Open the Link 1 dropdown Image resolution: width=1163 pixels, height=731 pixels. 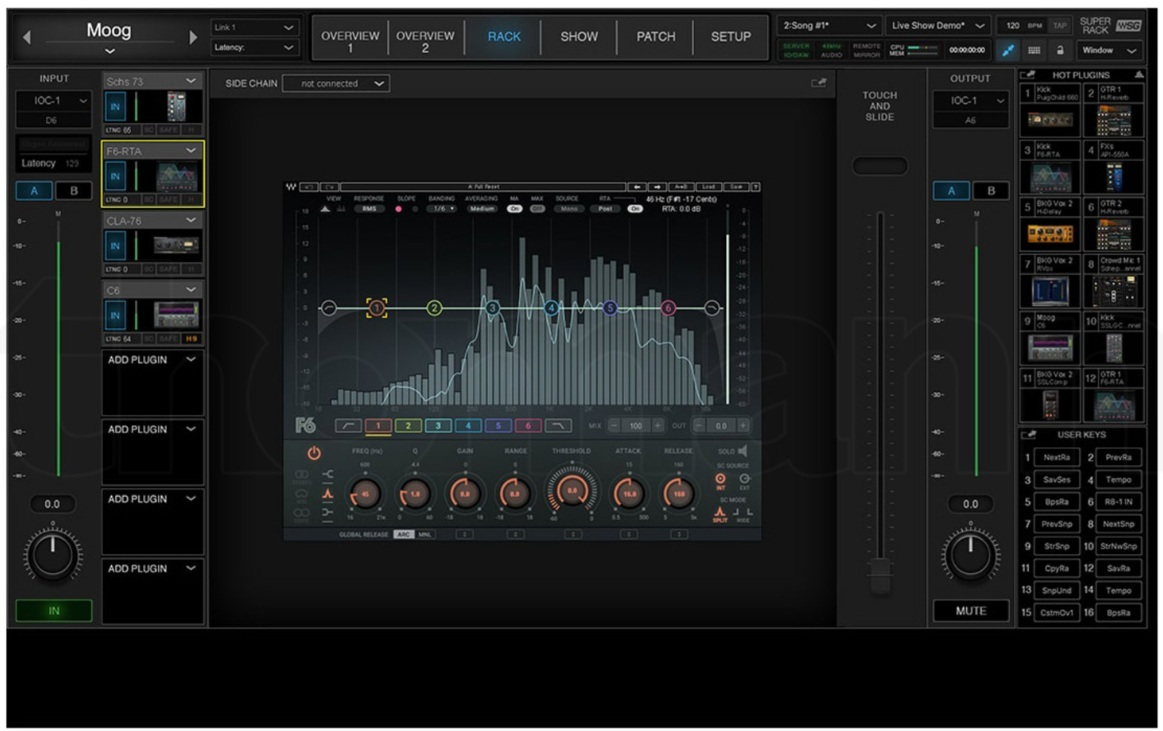(254, 27)
